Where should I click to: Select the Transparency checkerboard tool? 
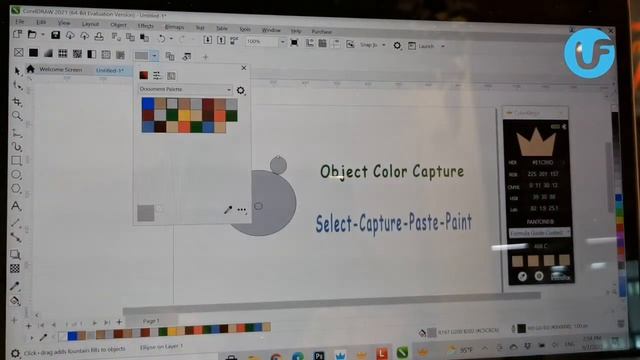15,268
